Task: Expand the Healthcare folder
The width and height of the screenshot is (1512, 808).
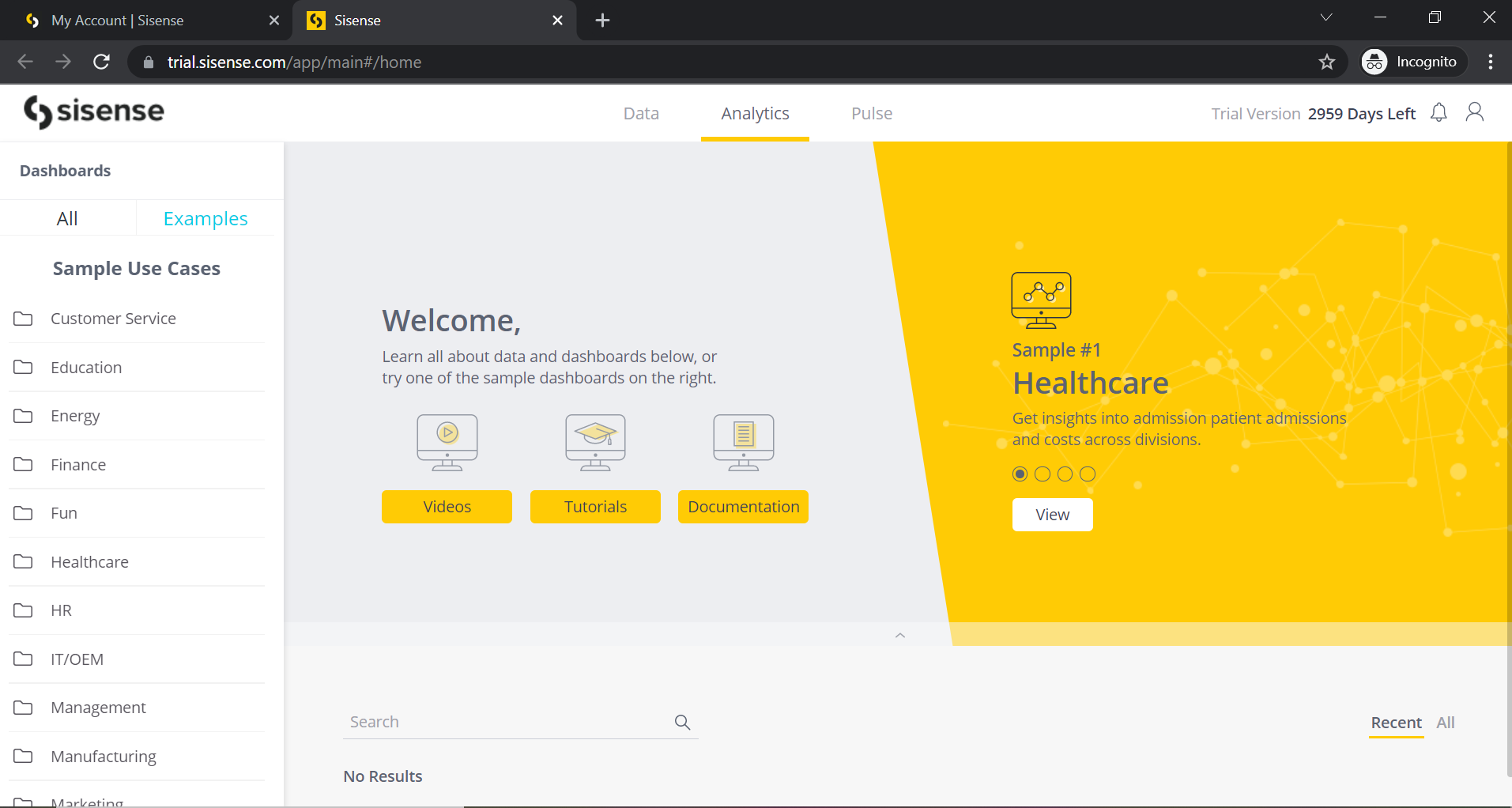Action: coord(89,562)
